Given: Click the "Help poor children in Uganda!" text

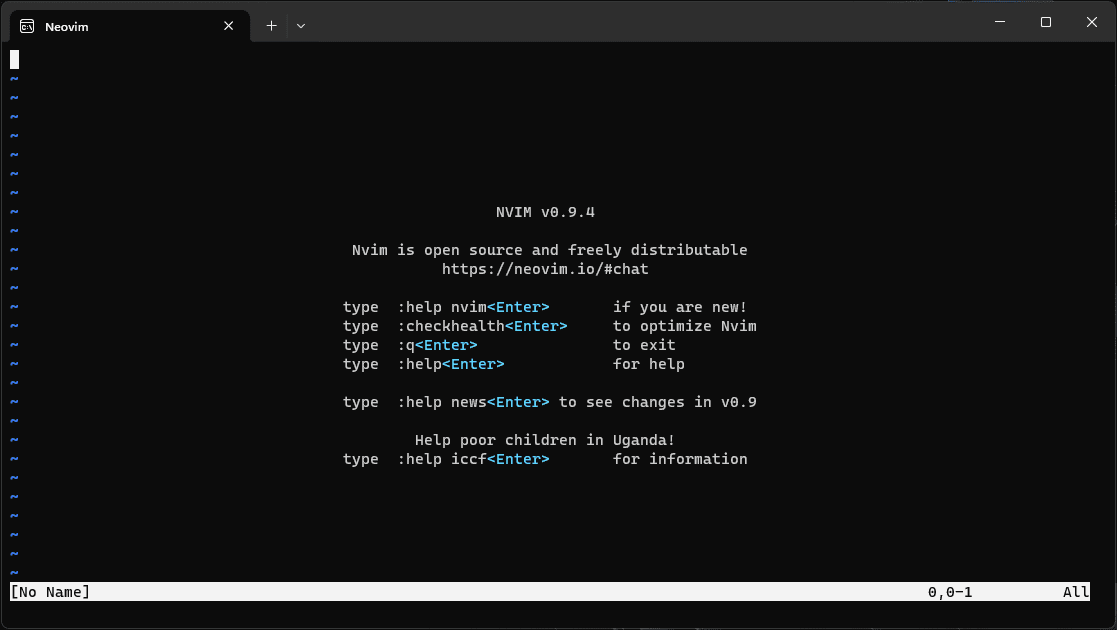Looking at the screenshot, I should click(546, 440).
